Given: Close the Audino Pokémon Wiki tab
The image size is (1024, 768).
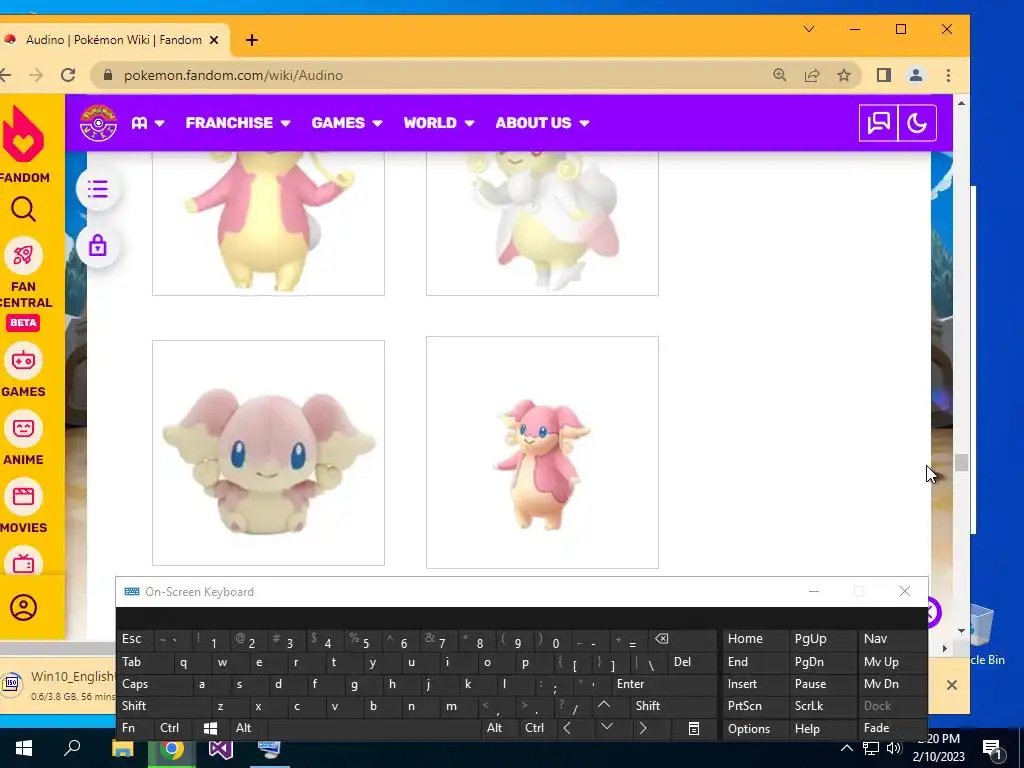Looking at the screenshot, I should click(x=214, y=40).
